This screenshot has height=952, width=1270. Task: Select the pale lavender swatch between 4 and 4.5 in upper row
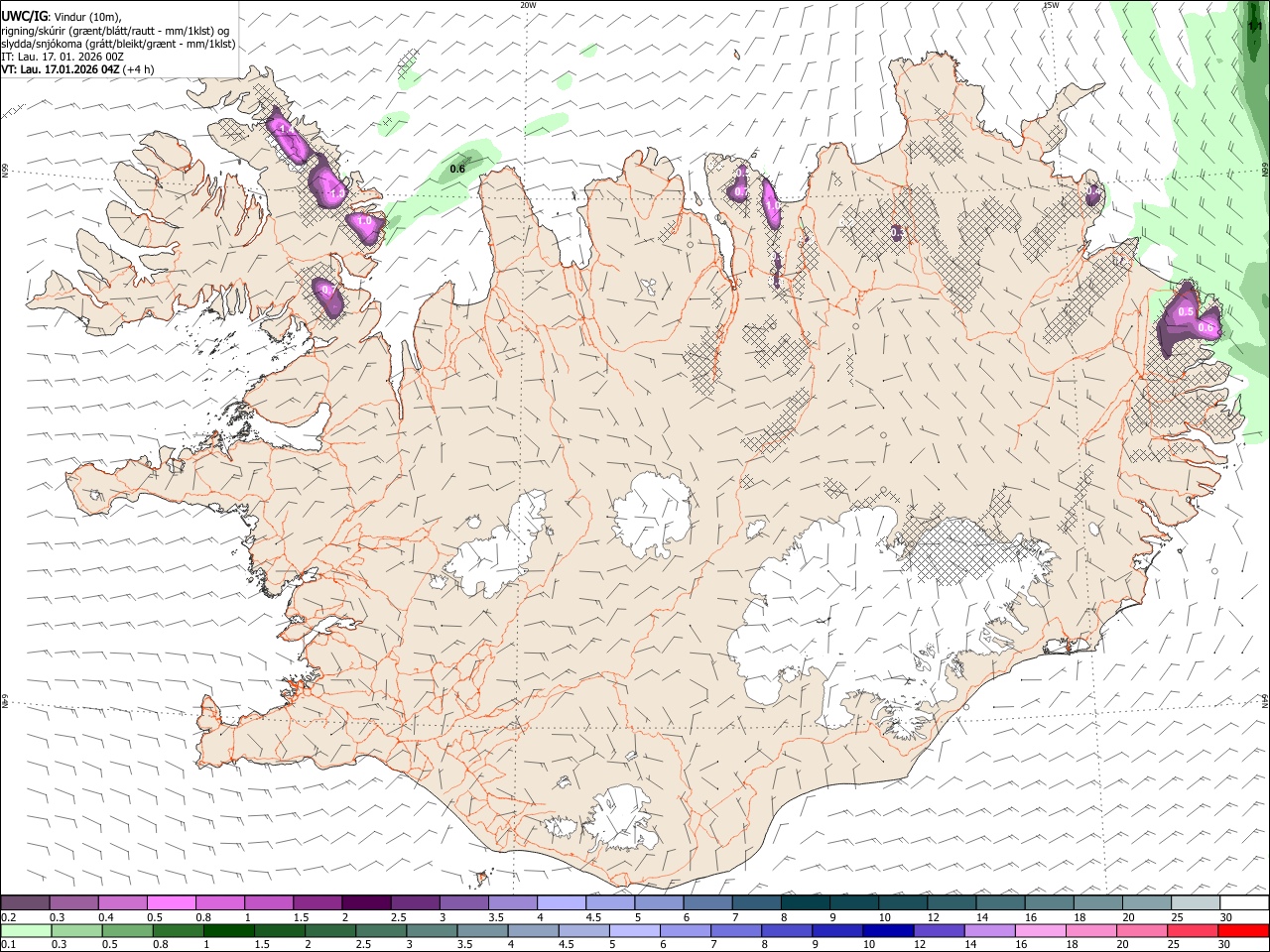click(562, 902)
